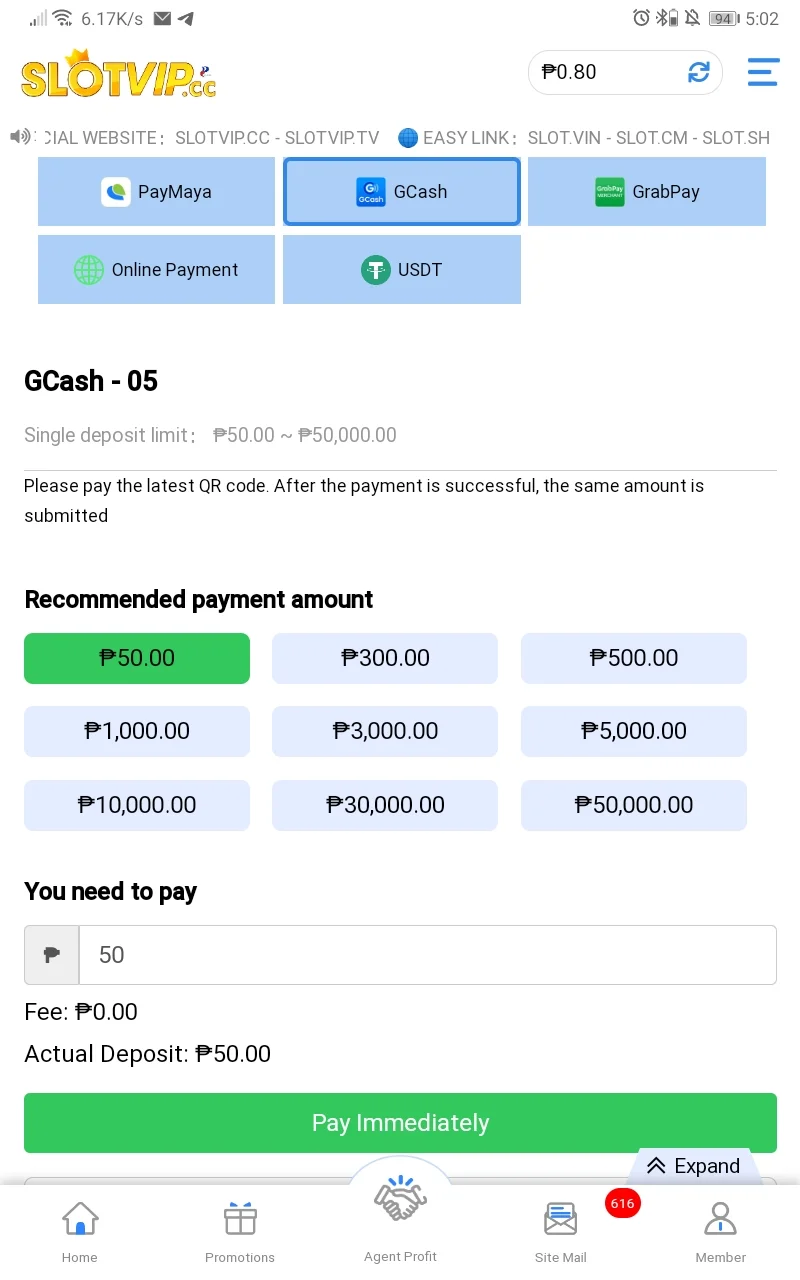Open the hamburger menu
This screenshot has width=800, height=1280.
pos(763,72)
